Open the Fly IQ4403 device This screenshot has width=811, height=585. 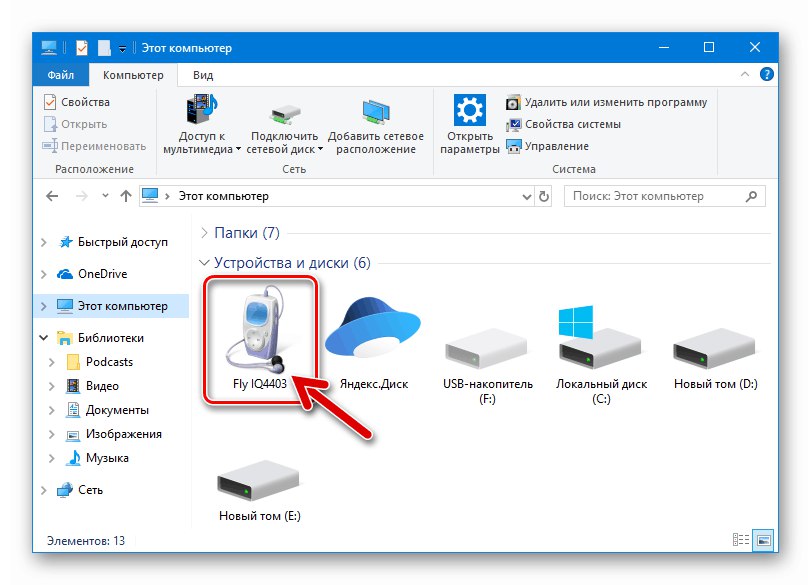259,339
